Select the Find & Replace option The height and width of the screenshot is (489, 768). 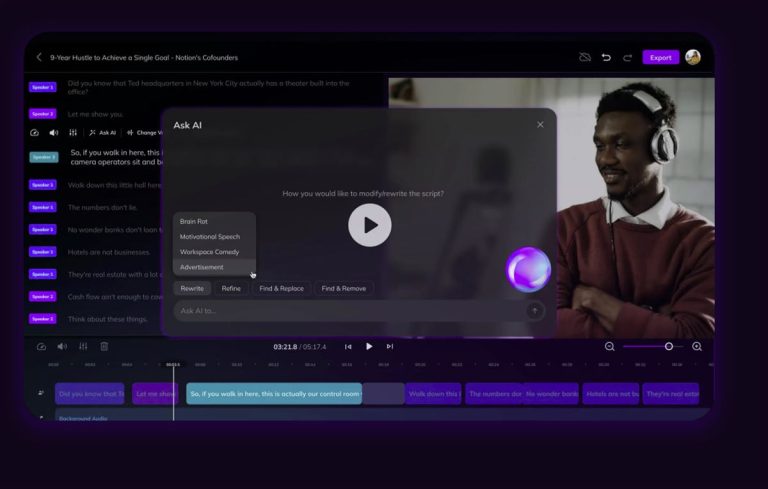(281, 288)
